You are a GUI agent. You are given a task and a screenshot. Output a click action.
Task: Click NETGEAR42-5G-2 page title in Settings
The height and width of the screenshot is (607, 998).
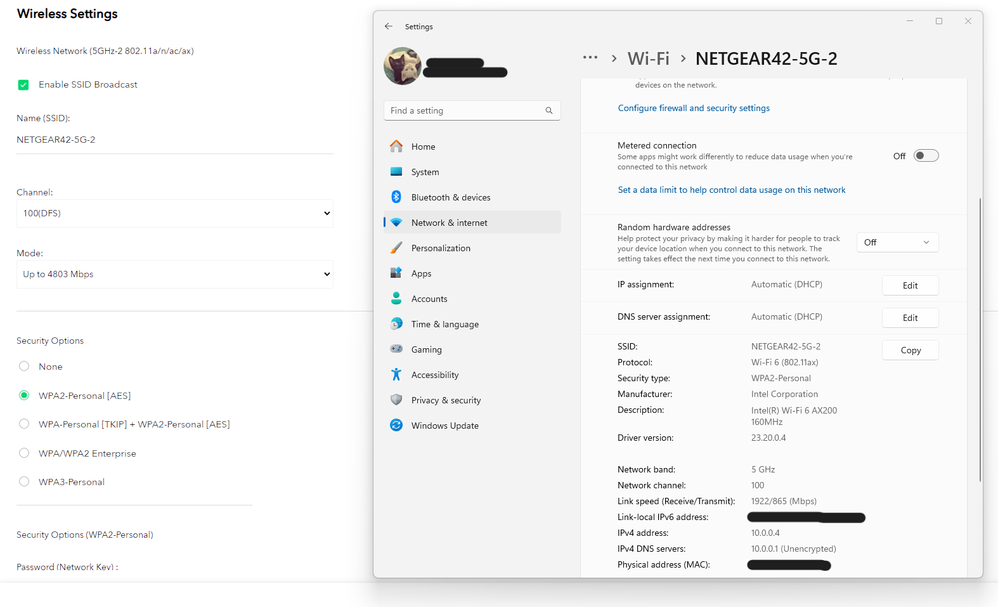point(766,59)
